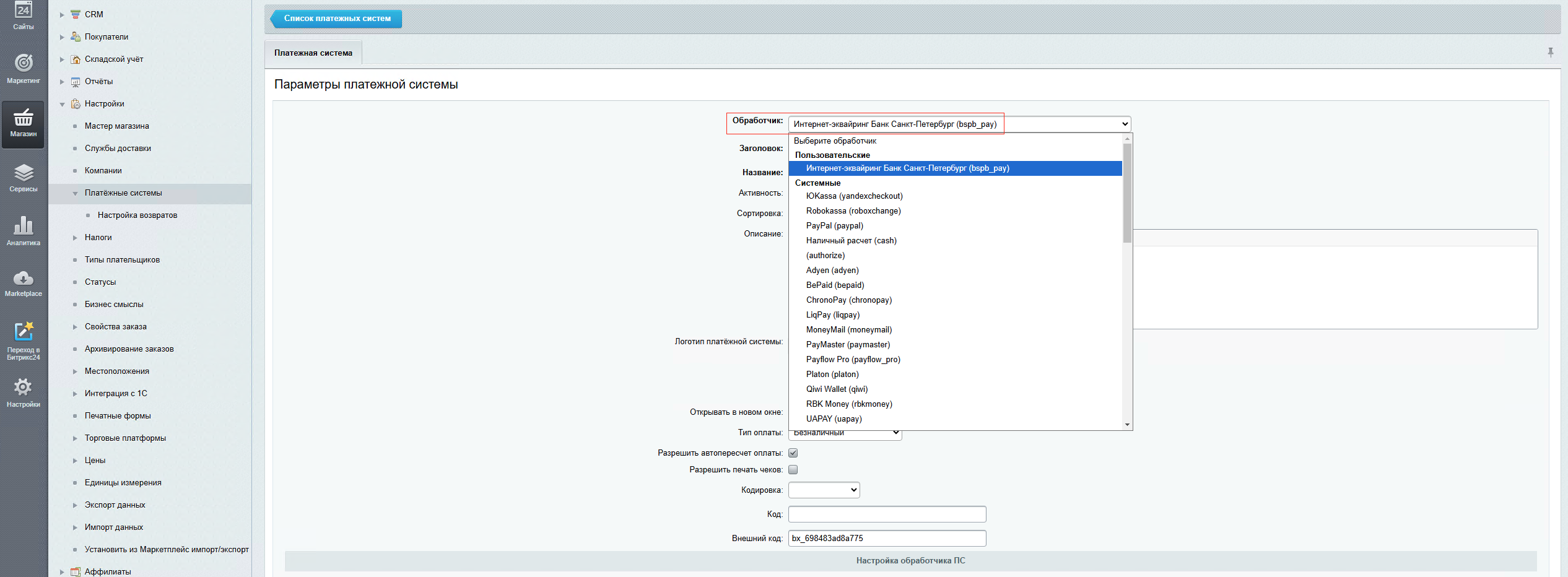Toggle Разрешить печать чеков checkbox
Viewport: 1568px width, 577px height.
(793, 470)
